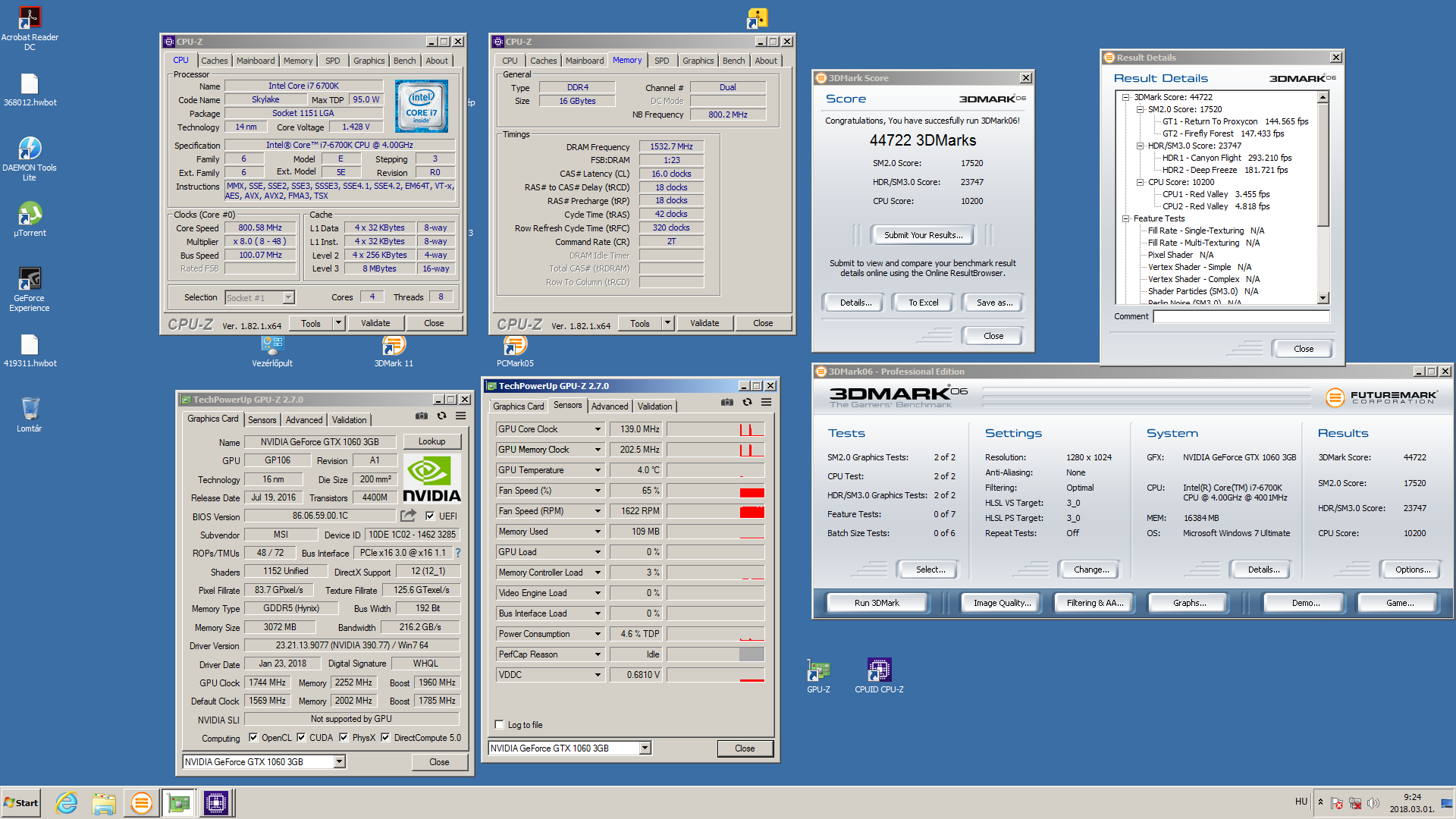Toggle the CUDA checkbox

[301, 737]
